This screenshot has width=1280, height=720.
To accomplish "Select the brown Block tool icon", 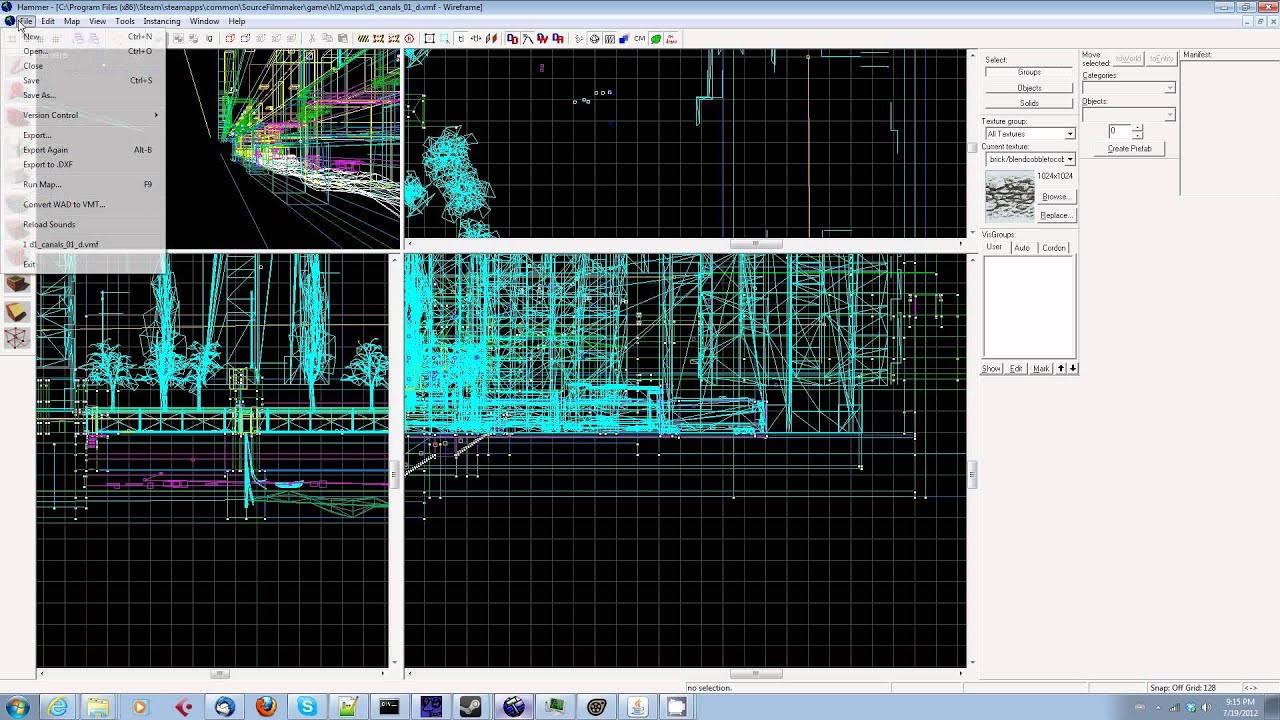I will 17,285.
